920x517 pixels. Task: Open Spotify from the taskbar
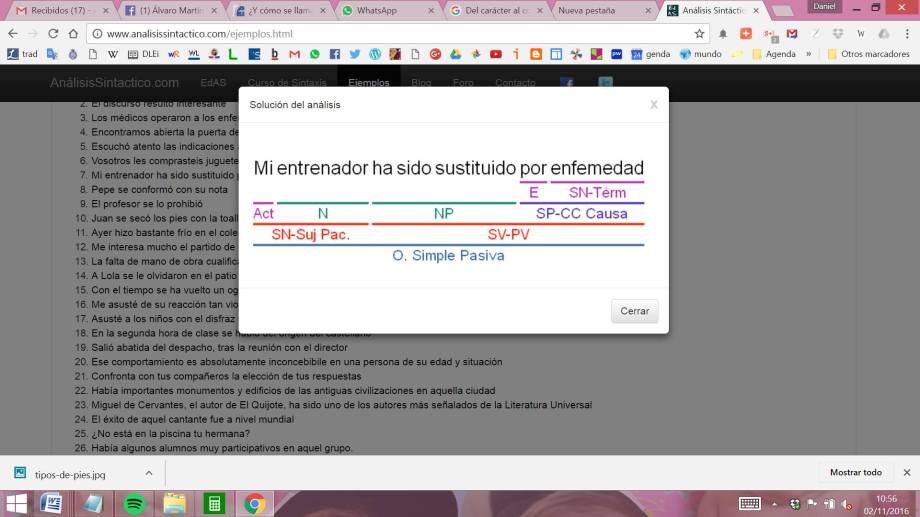tap(134, 503)
